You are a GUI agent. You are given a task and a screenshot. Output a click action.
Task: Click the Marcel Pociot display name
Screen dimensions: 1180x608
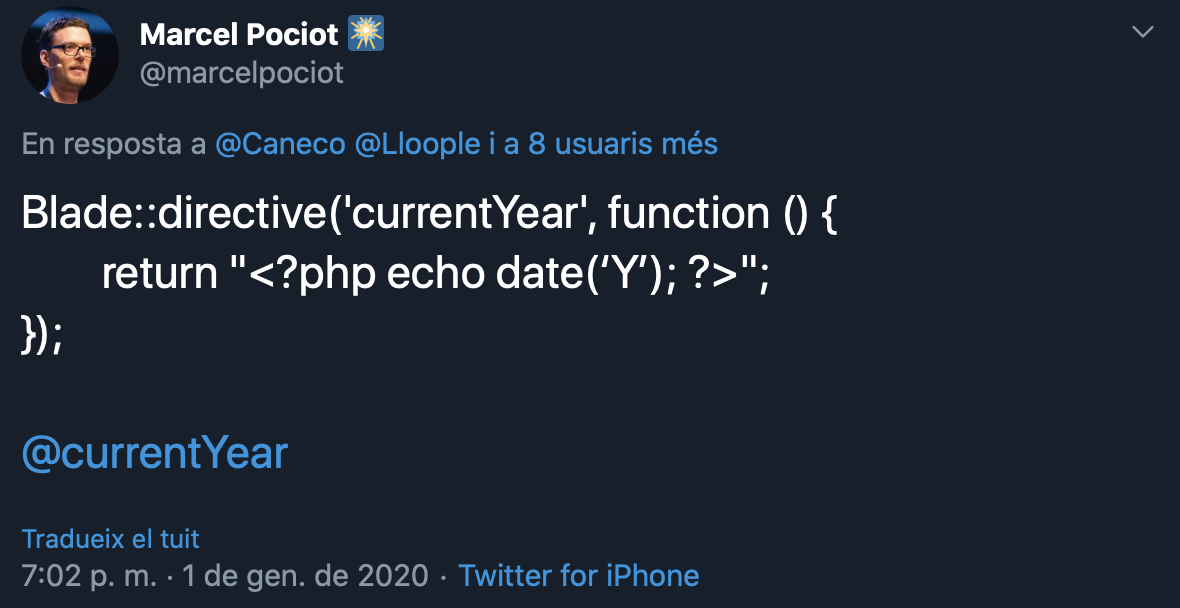tap(241, 34)
